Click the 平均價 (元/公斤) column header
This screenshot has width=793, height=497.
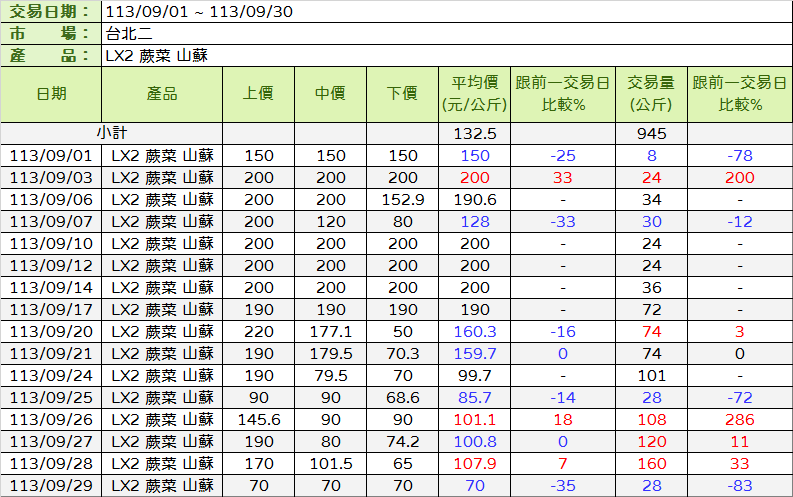tap(475, 94)
